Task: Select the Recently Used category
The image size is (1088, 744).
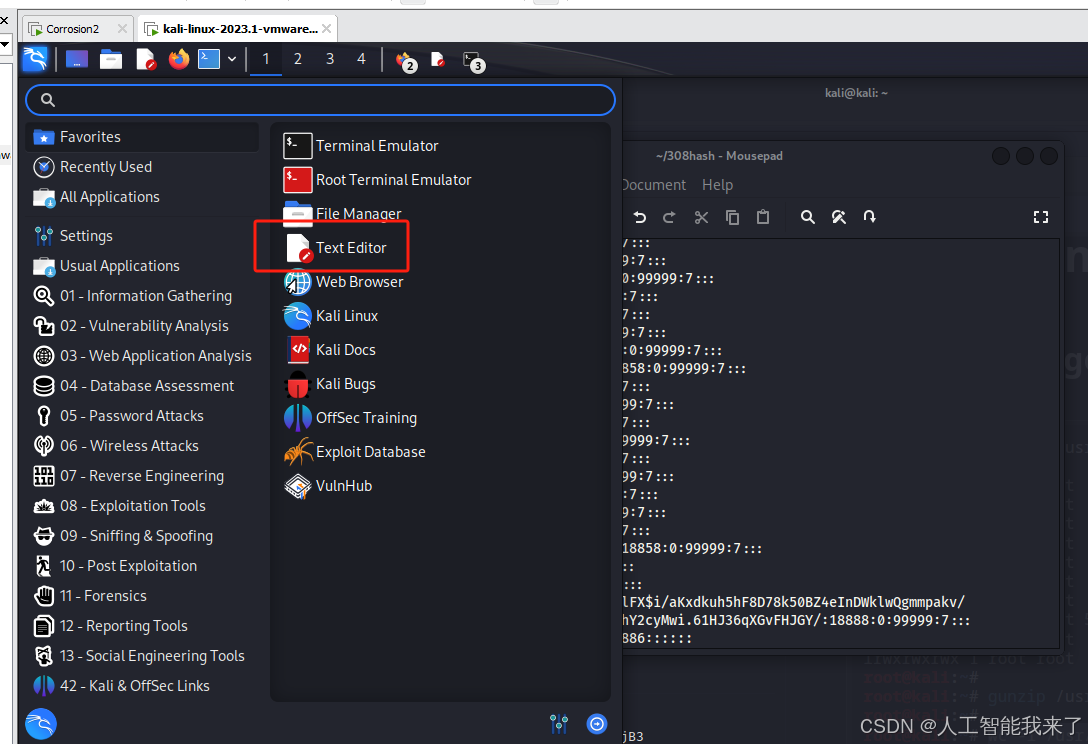Action: coord(142,167)
